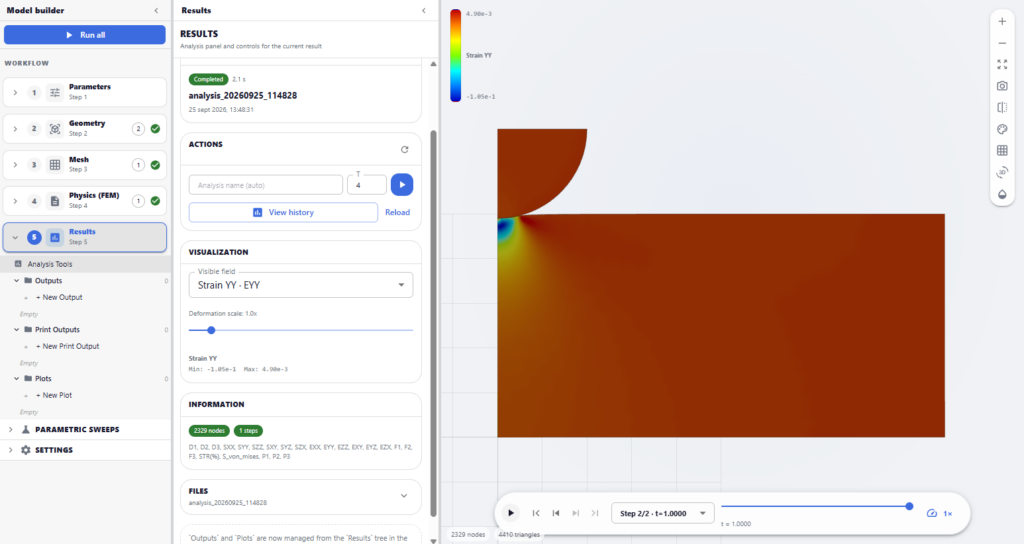Click the Results panel scrollbar

(433, 323)
